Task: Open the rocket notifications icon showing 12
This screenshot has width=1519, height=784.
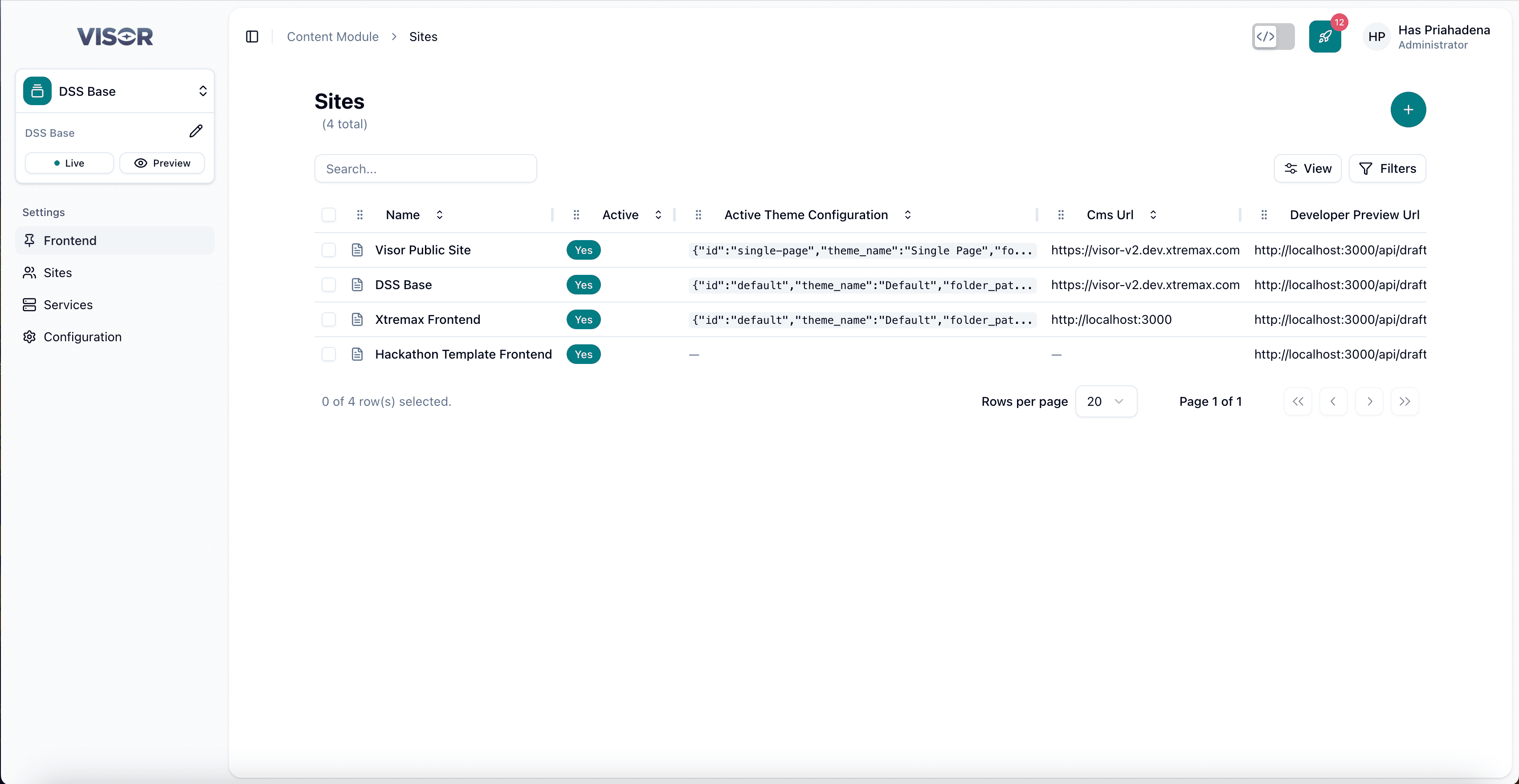Action: click(1325, 37)
